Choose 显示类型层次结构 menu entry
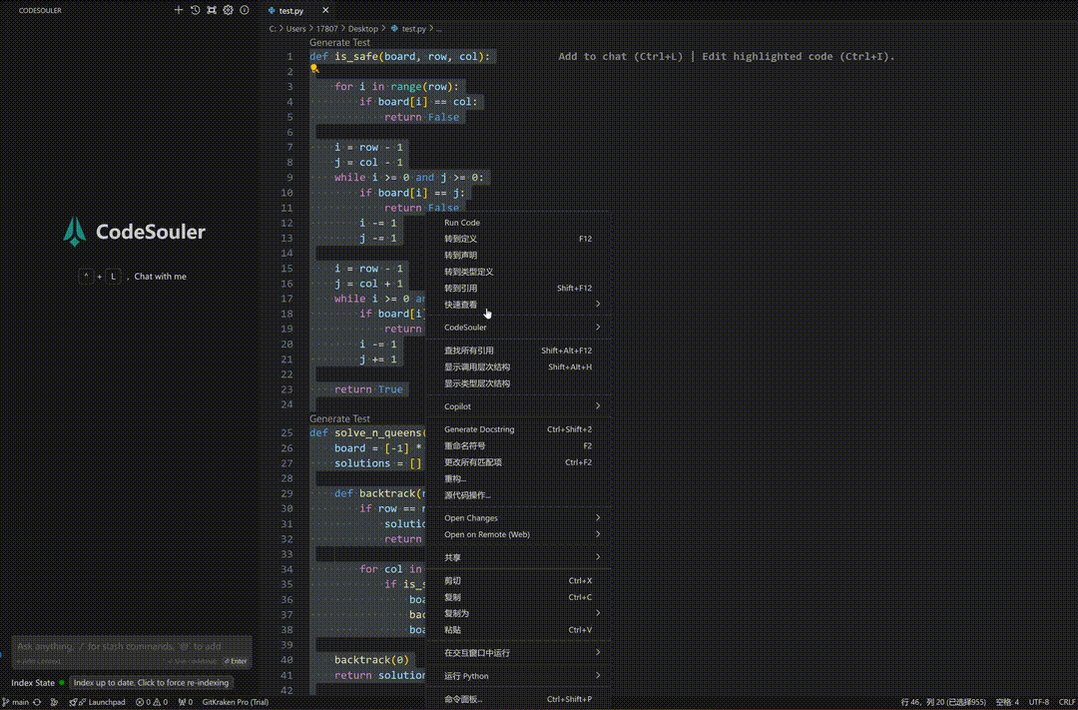 pyautogui.click(x=519, y=384)
